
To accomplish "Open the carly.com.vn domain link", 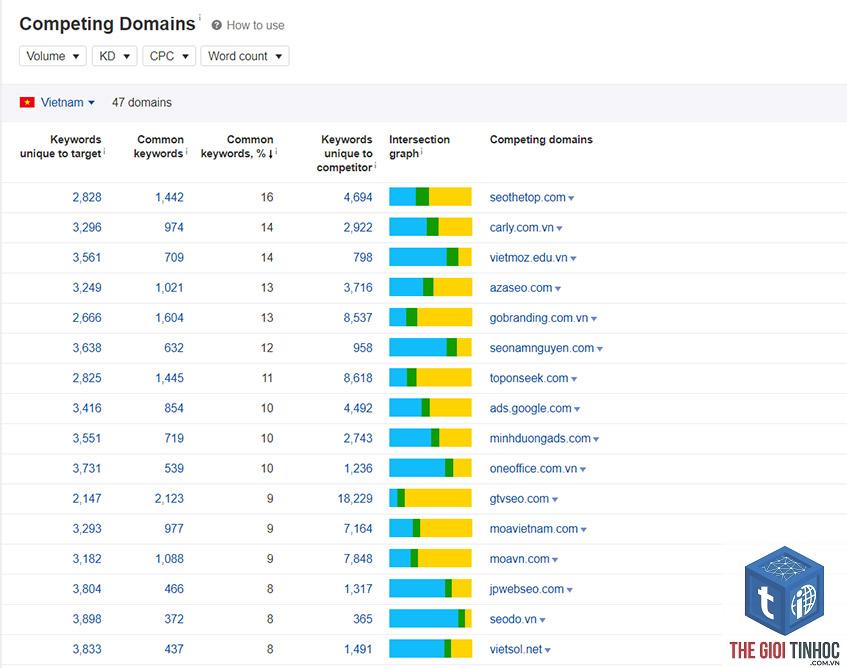I will pos(521,227).
